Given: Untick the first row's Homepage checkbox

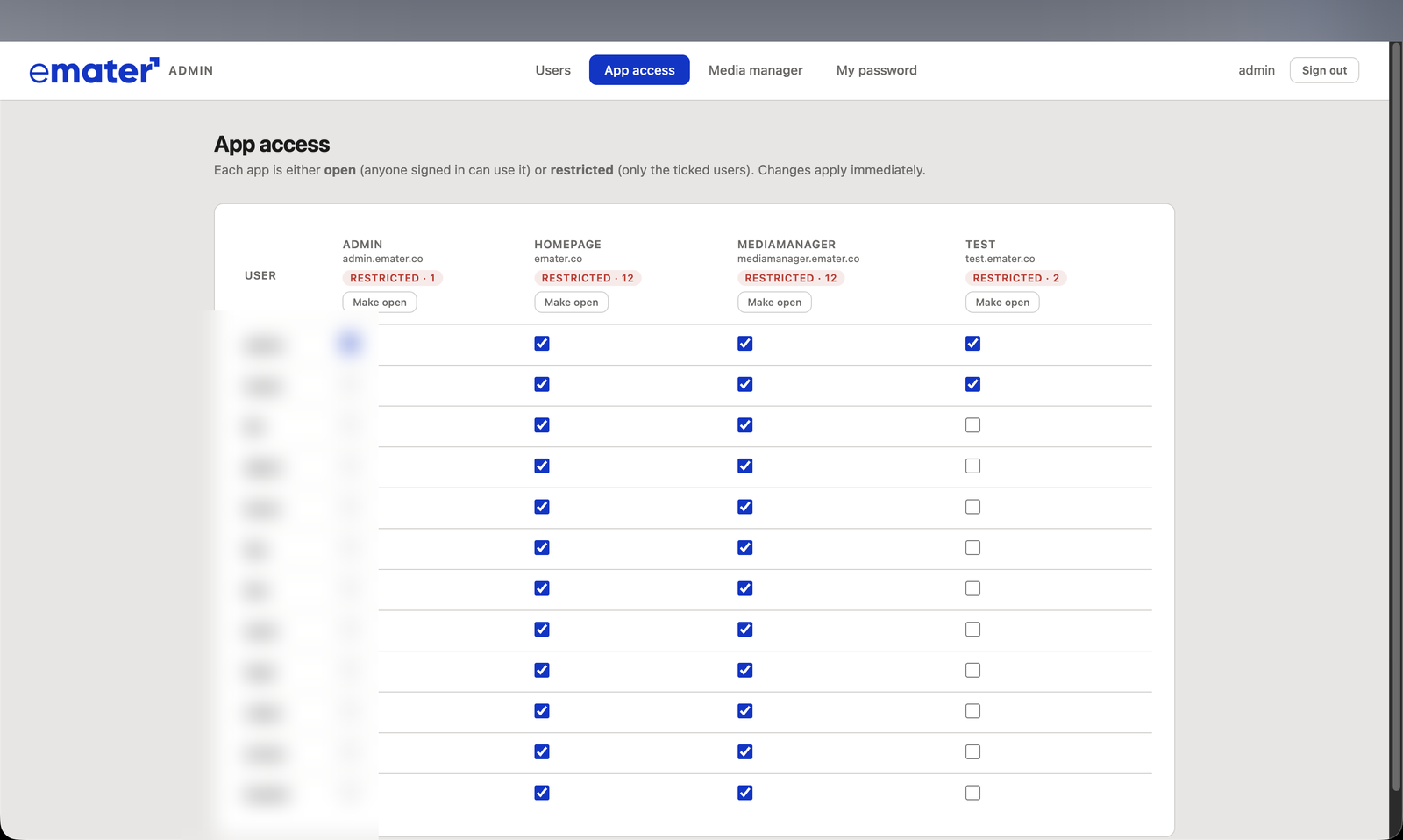Looking at the screenshot, I should [542, 344].
